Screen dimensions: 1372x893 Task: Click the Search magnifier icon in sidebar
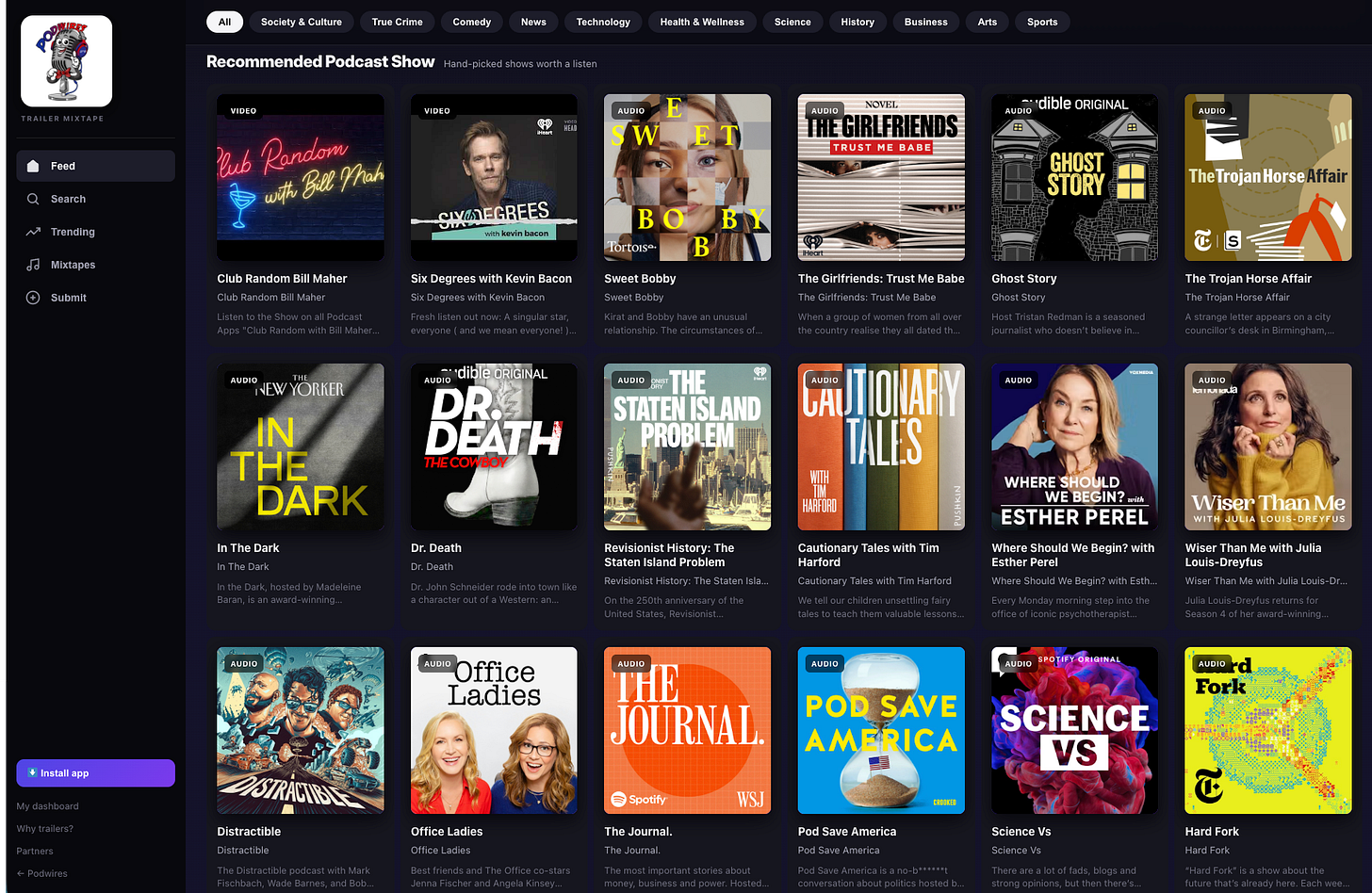point(33,199)
